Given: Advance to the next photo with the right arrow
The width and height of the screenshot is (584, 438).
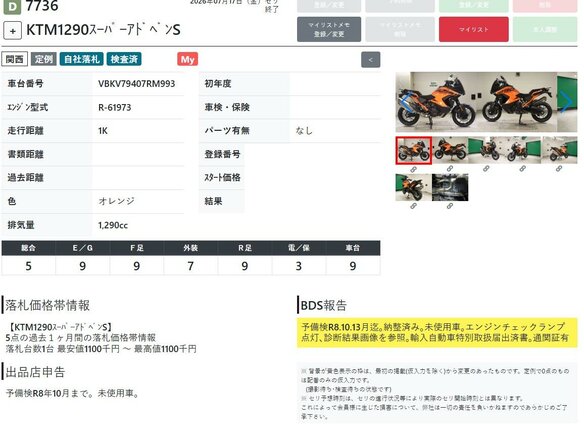Looking at the screenshot, I should tap(567, 102).
